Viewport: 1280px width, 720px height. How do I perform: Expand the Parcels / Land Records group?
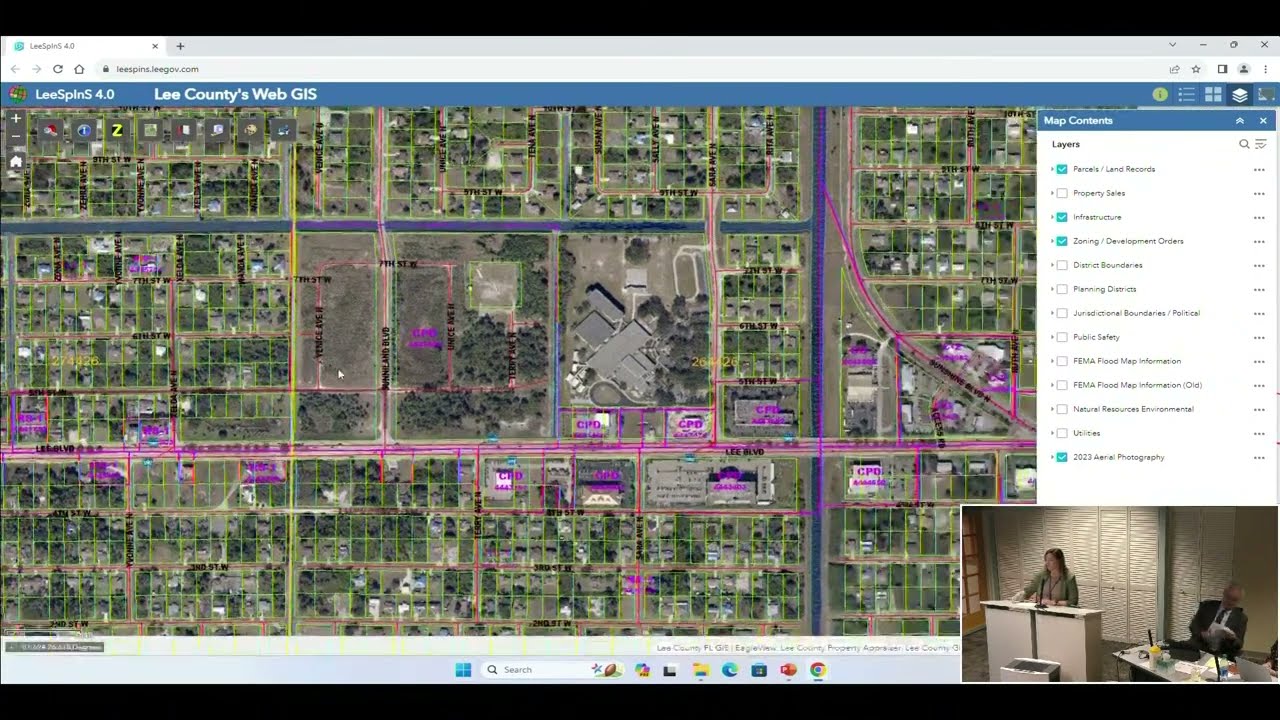coord(1052,169)
